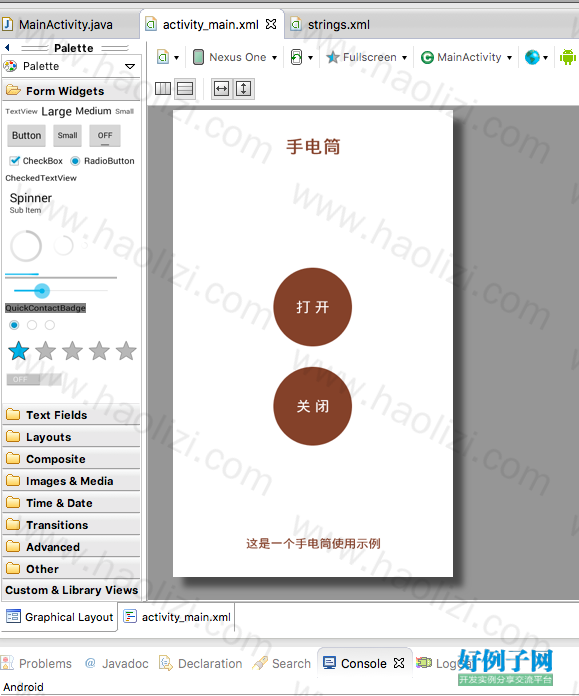
Task: Click the green Android API version icon
Action: tap(567, 57)
